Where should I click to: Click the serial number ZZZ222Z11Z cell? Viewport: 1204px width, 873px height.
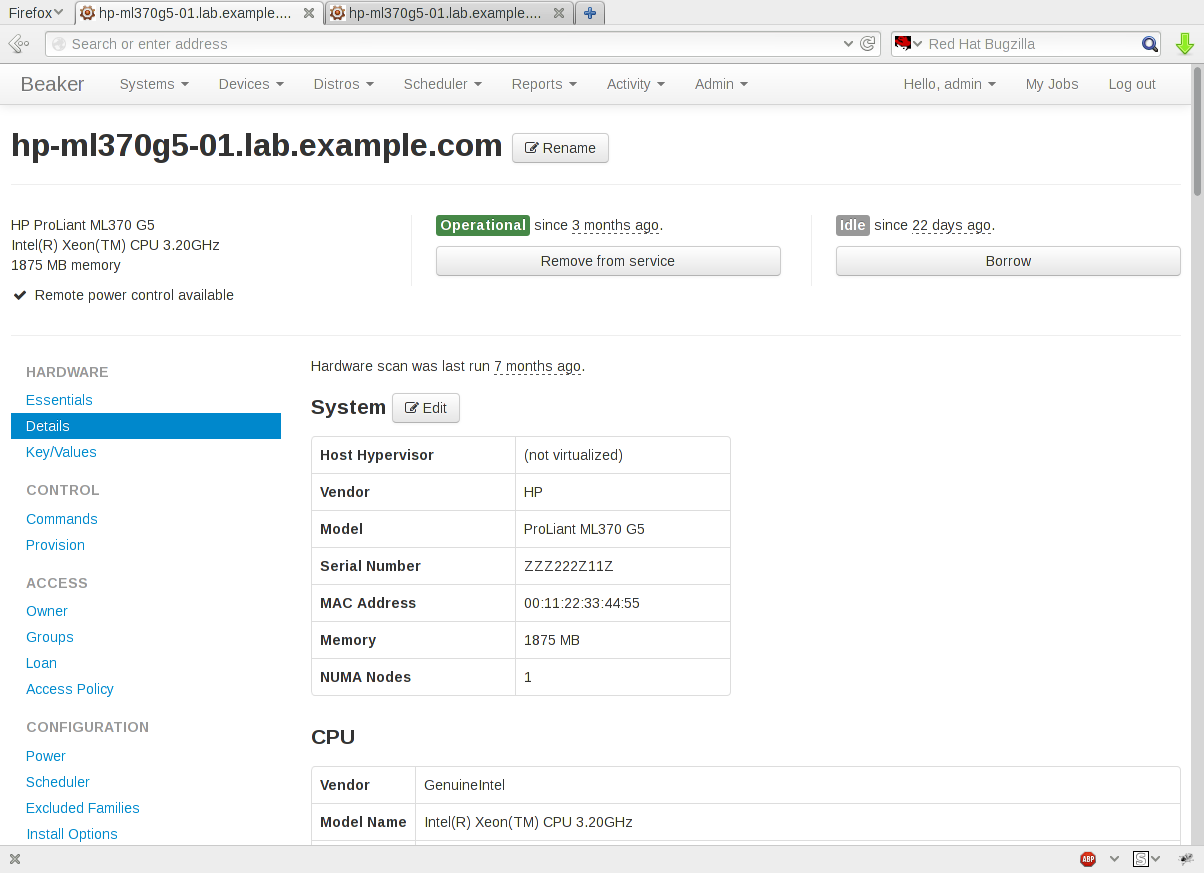[623, 566]
